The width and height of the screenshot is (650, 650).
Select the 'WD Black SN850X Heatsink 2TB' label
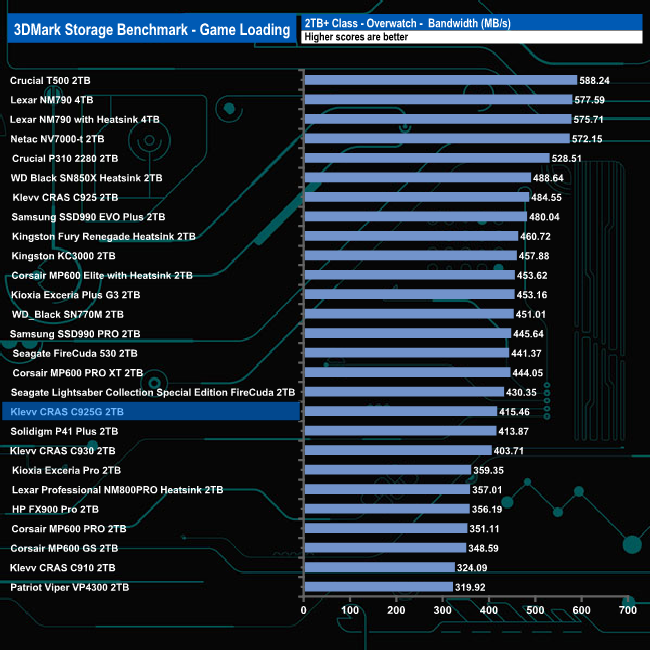[86, 178]
